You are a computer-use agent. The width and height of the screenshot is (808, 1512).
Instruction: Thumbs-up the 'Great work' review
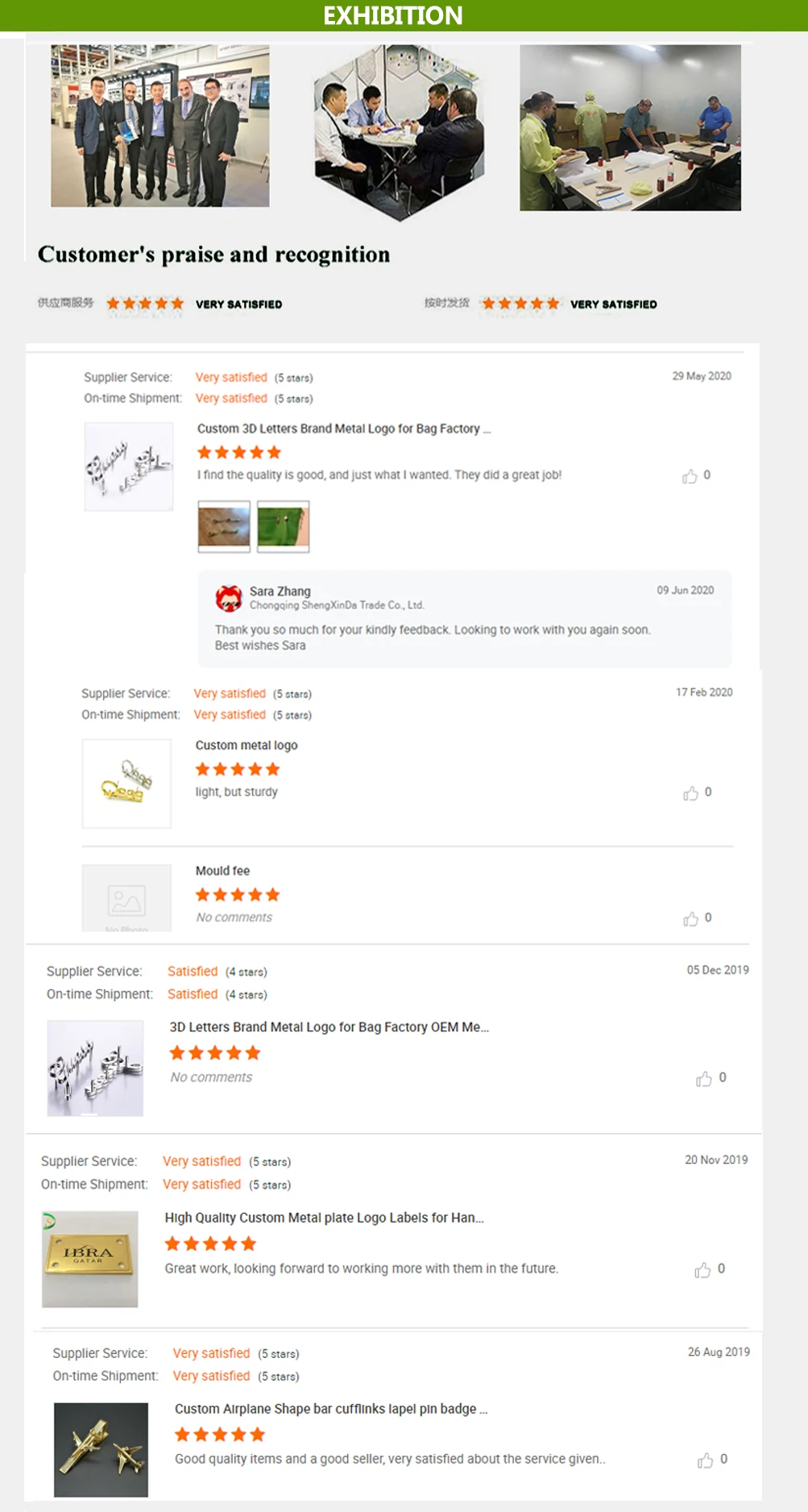(702, 1270)
